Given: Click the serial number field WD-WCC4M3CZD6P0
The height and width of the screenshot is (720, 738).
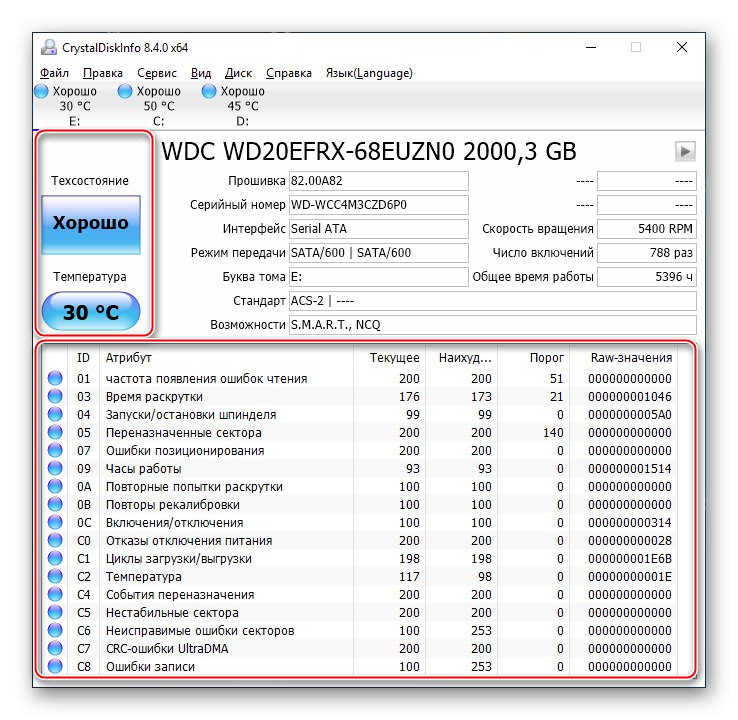Looking at the screenshot, I should coord(378,205).
